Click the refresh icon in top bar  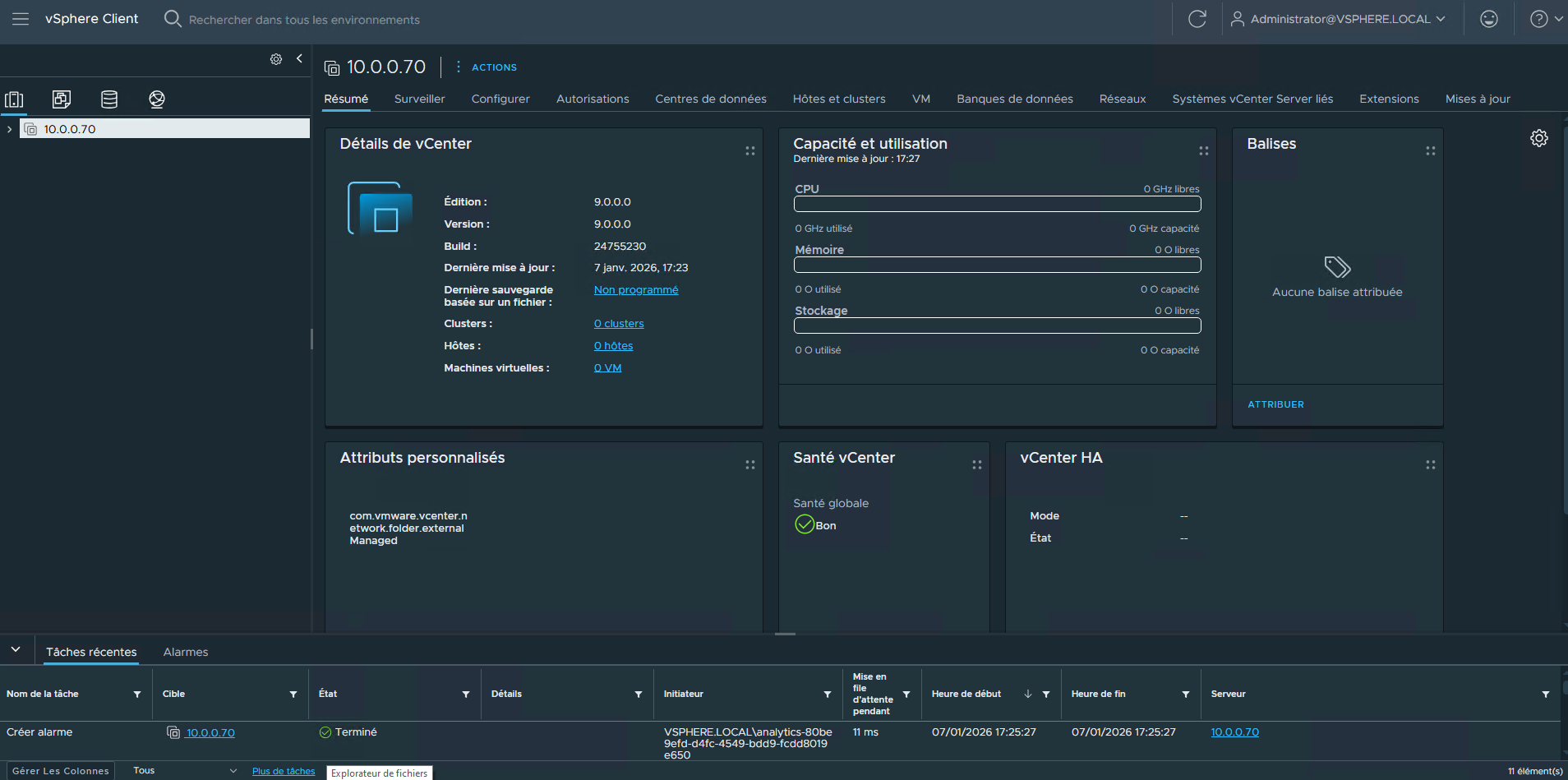point(1197,19)
